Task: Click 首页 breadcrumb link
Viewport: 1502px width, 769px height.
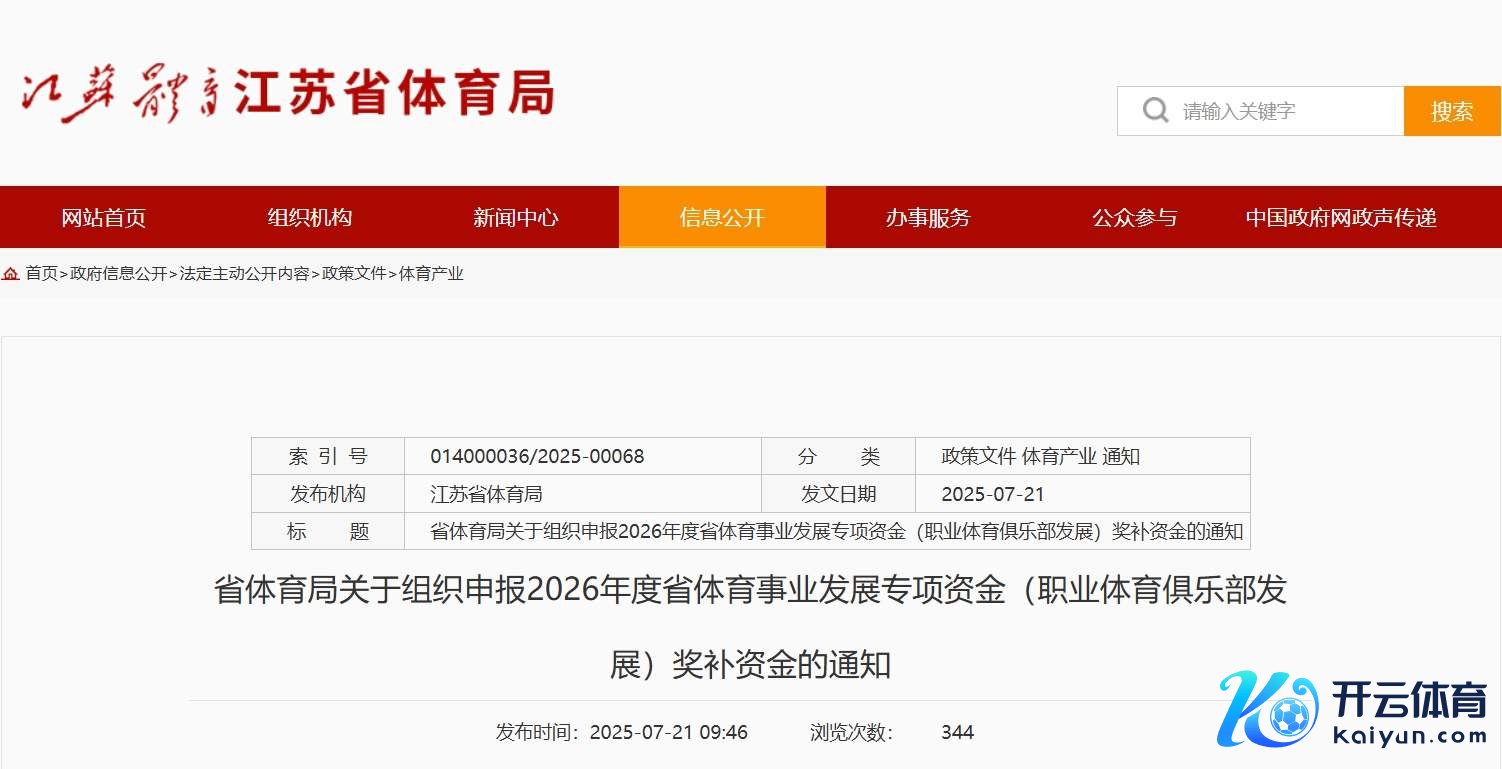Action: click(41, 274)
